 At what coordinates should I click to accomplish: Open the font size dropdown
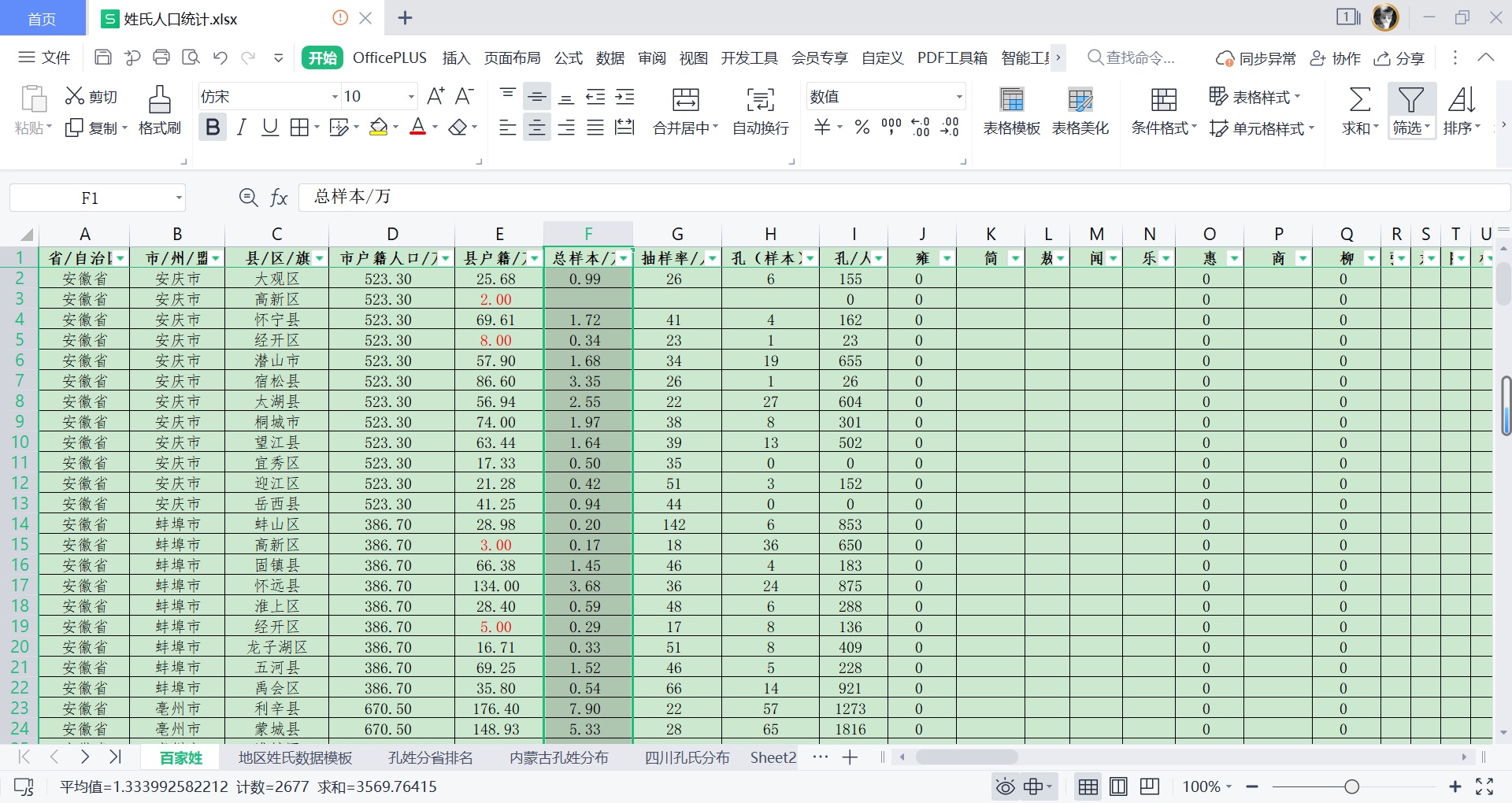point(411,96)
